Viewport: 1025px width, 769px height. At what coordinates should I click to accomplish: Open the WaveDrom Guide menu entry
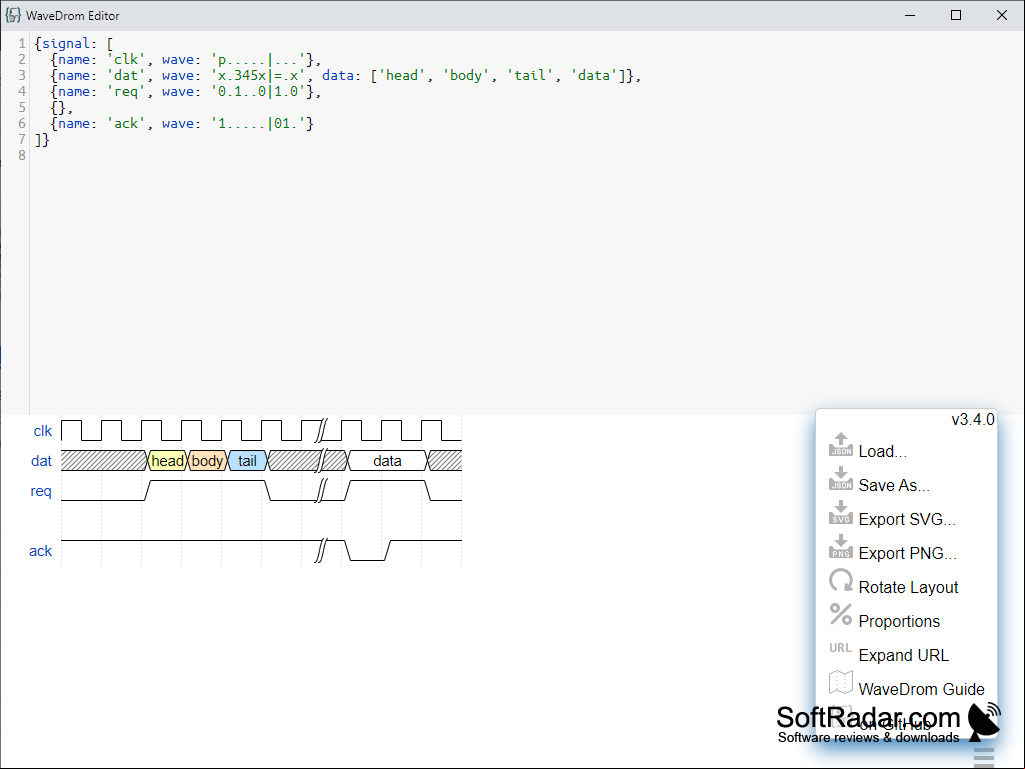[922, 690]
